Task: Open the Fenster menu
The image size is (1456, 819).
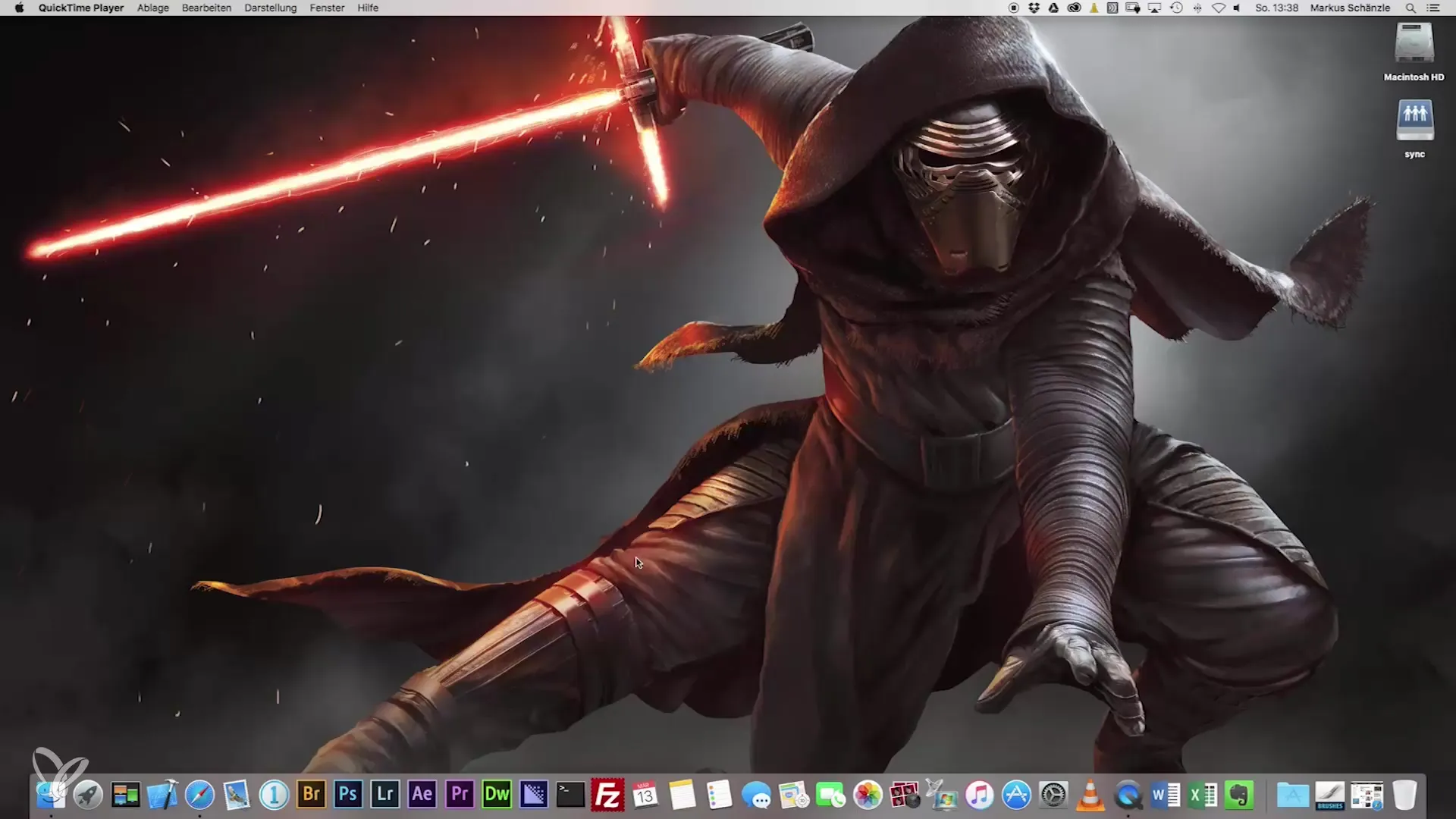Action: tap(328, 8)
